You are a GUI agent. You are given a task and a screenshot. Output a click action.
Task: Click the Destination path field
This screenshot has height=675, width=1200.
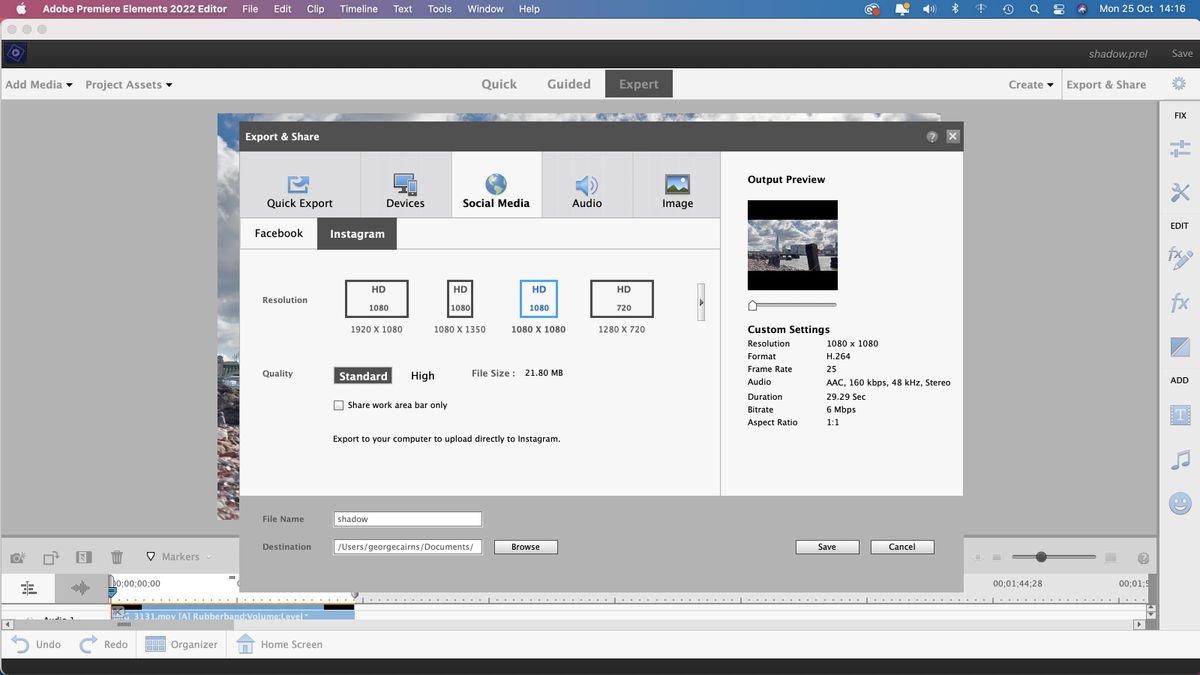pos(408,547)
